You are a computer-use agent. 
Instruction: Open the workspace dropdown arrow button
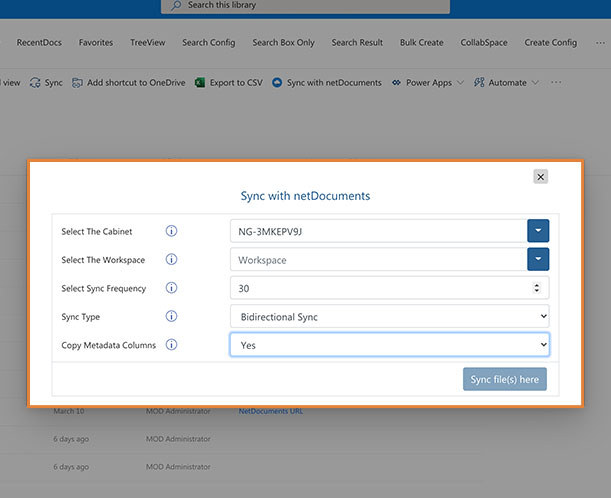(538, 259)
